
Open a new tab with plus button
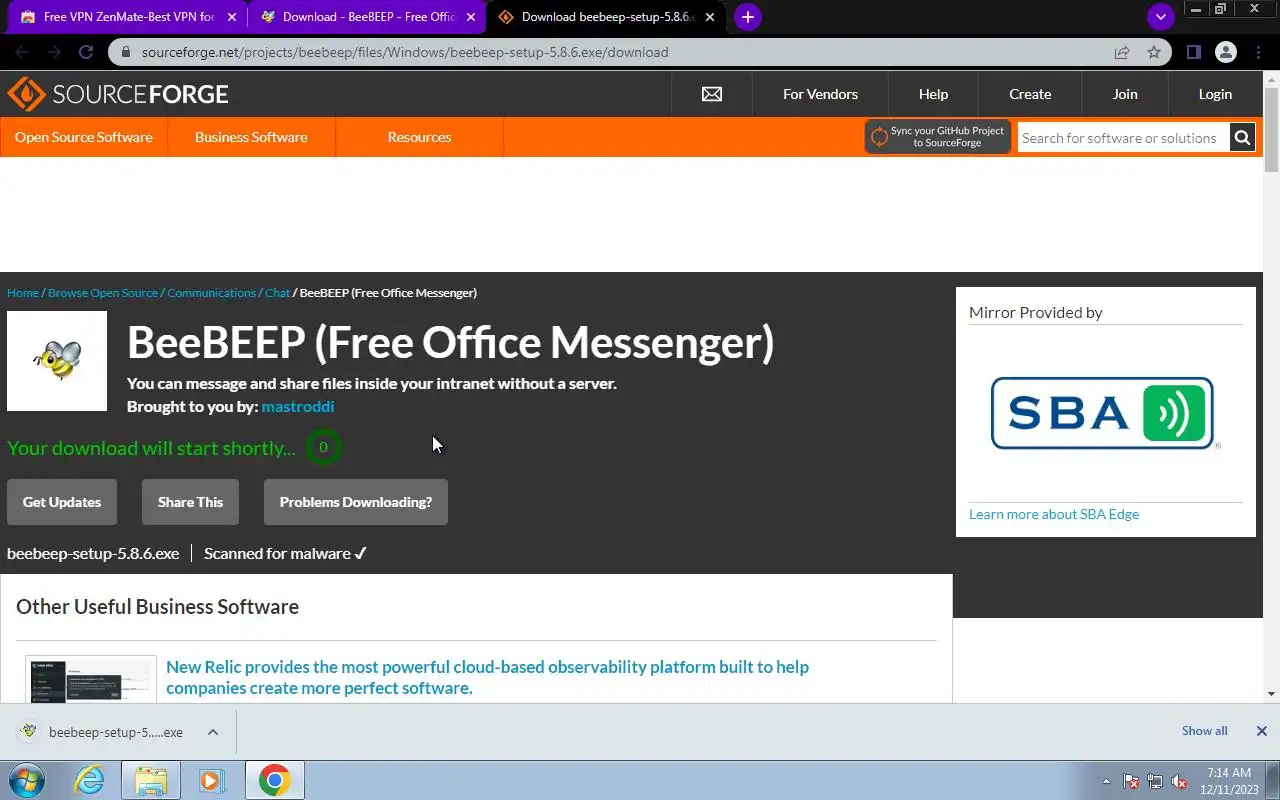[x=747, y=17]
